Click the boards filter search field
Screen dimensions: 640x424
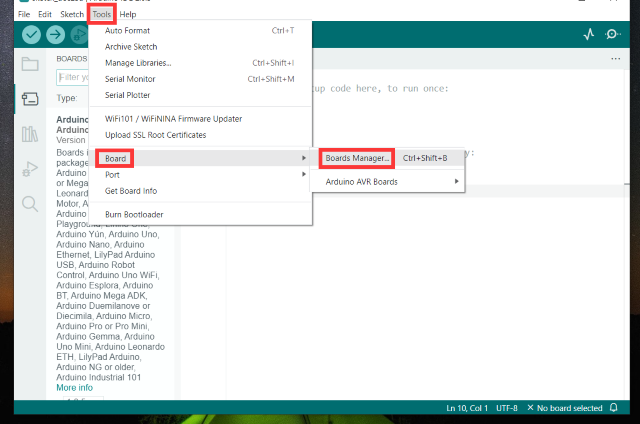pyautogui.click(x=73, y=77)
